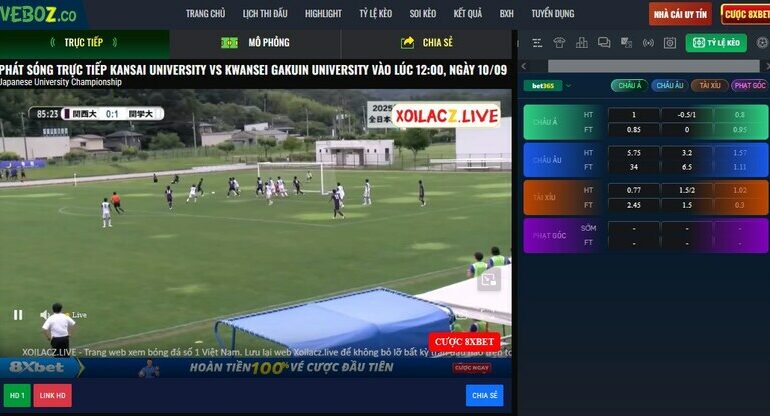The image size is (770, 416).
Task: Click the camera capture icon
Action: tap(670, 43)
